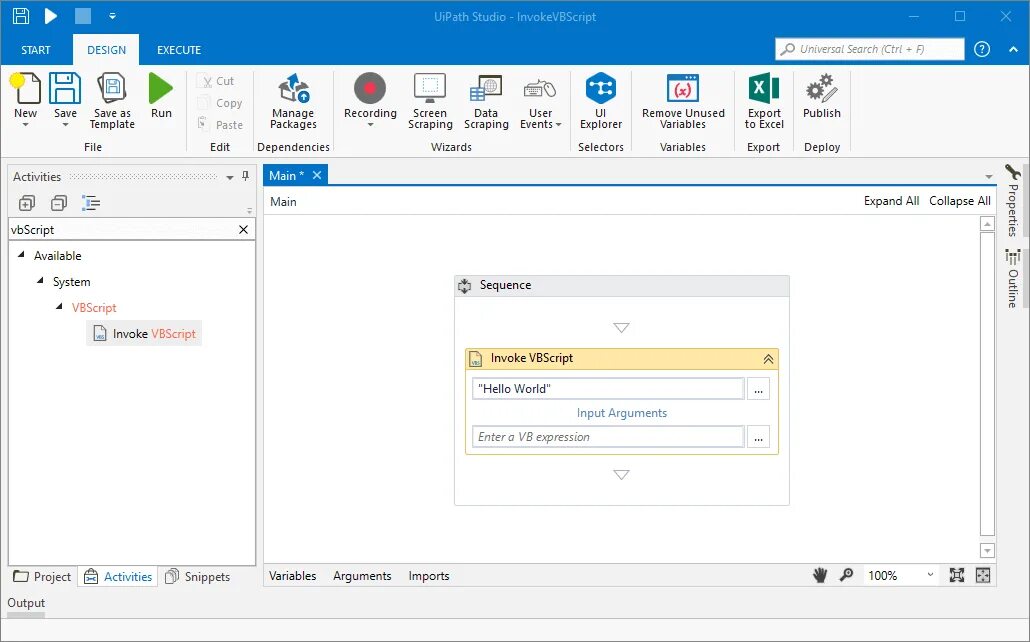1030x642 pixels.
Task: Click Cut in Edit group
Action: [217, 81]
